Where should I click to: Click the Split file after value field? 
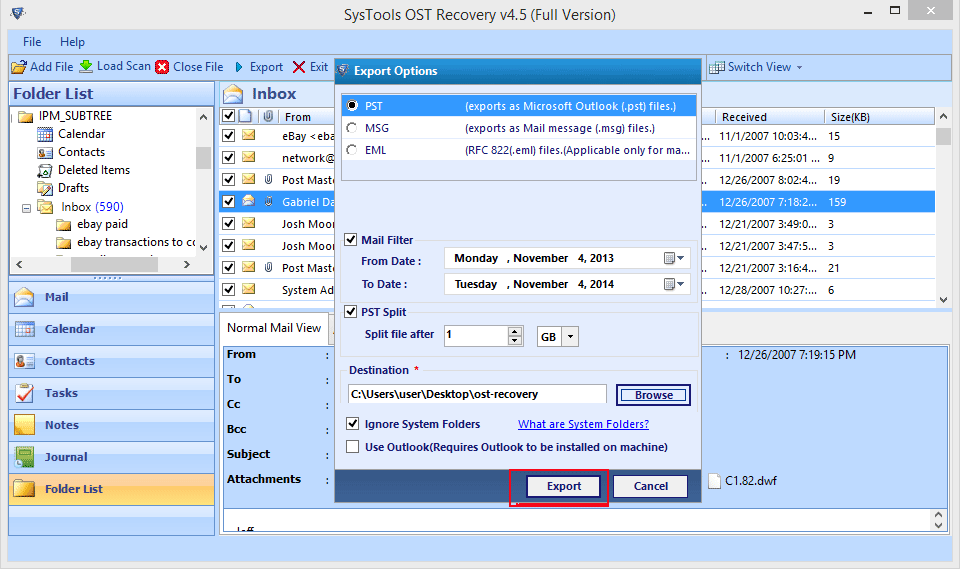(476, 335)
